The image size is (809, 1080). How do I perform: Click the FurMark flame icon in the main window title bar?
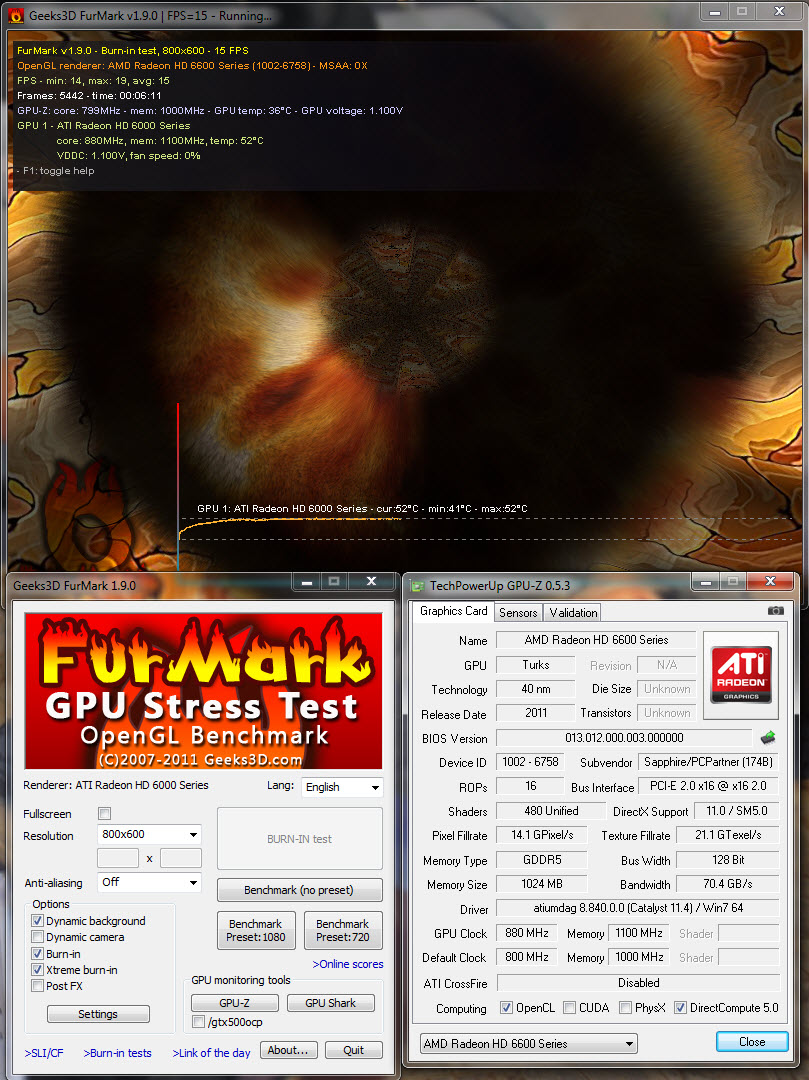tap(15, 15)
